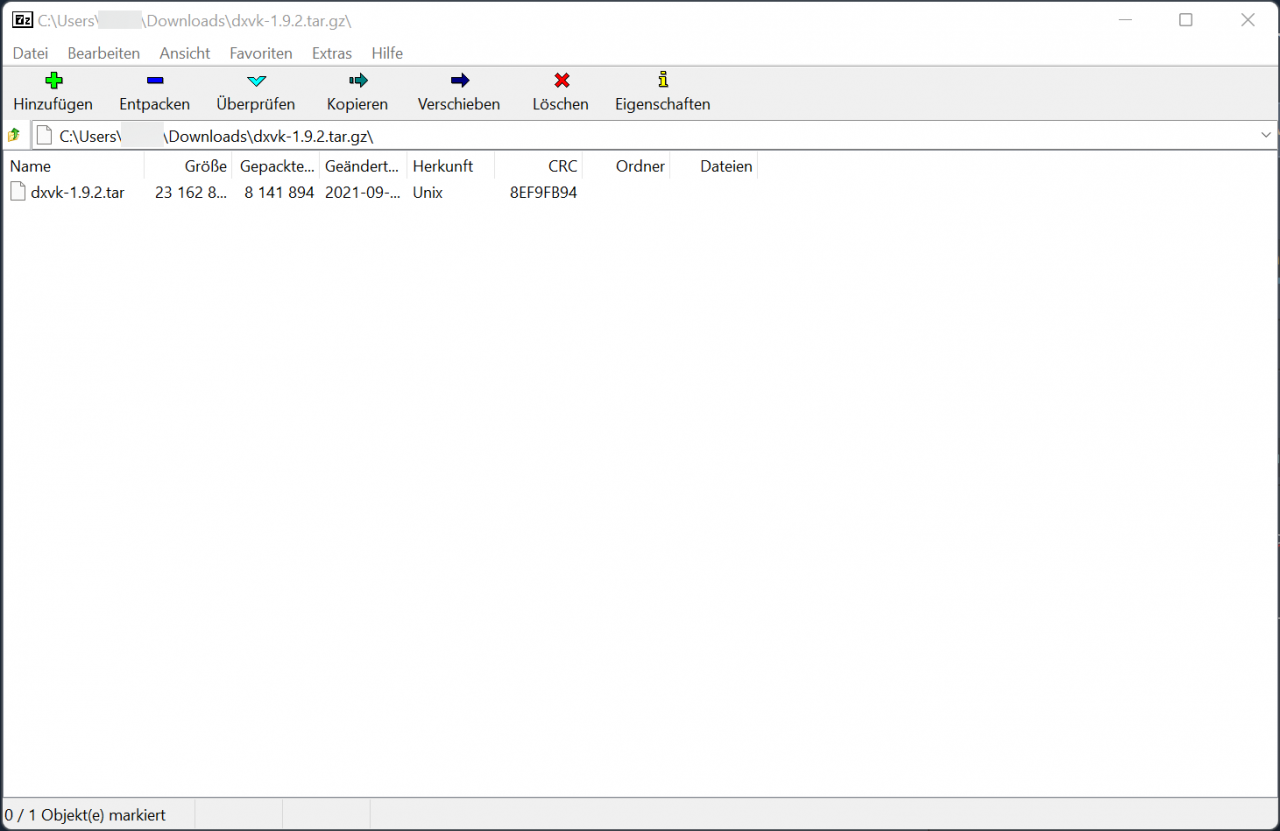Select the dxvk-1.9.2.tar file entry
The image size is (1280, 831).
[x=77, y=193]
